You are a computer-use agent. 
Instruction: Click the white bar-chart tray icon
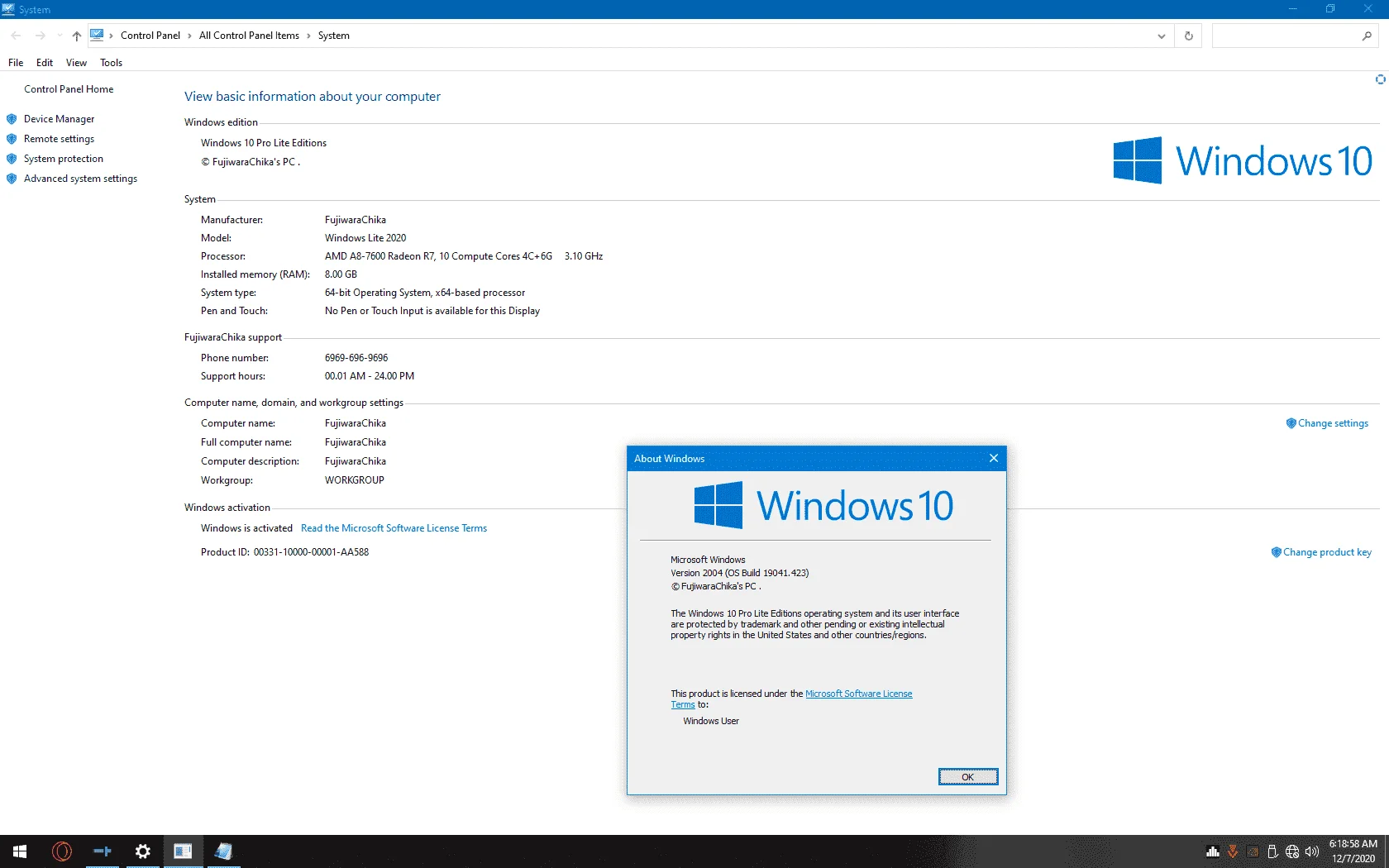point(1213,851)
